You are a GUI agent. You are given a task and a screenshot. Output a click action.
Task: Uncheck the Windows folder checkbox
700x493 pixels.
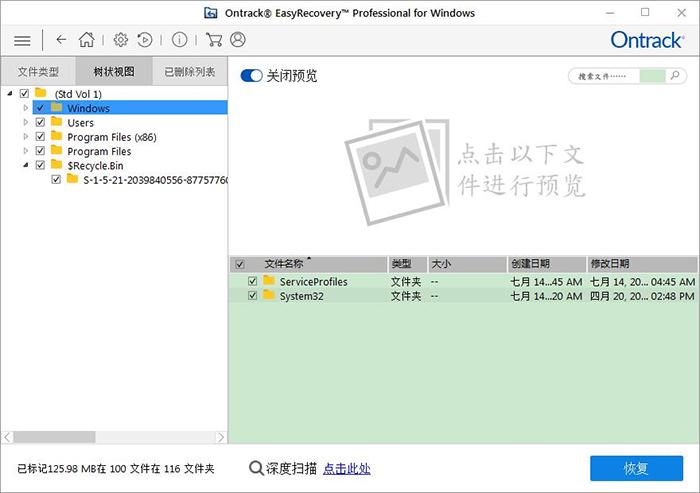pyautogui.click(x=40, y=108)
